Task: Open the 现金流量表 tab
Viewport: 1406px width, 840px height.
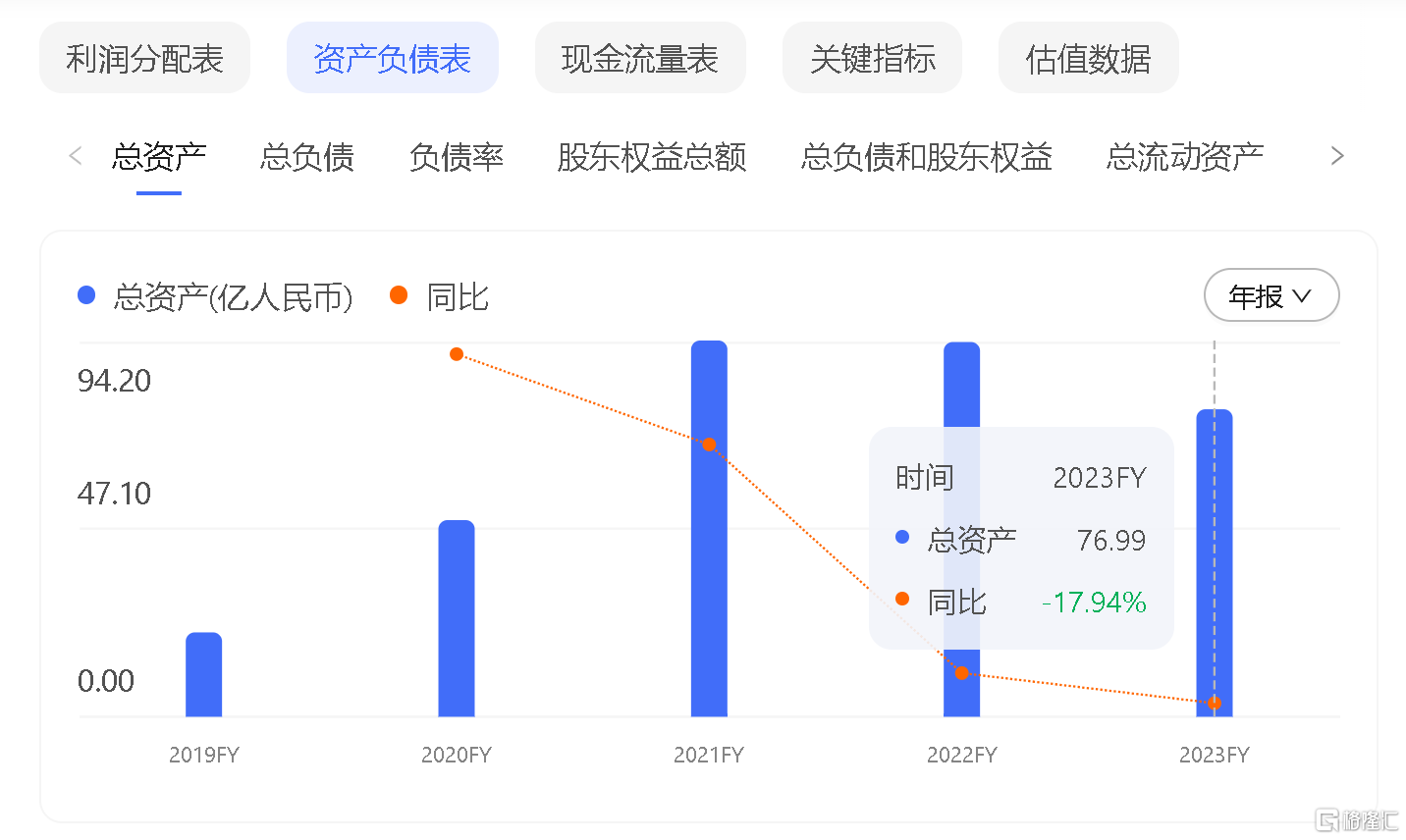Action: point(639,59)
